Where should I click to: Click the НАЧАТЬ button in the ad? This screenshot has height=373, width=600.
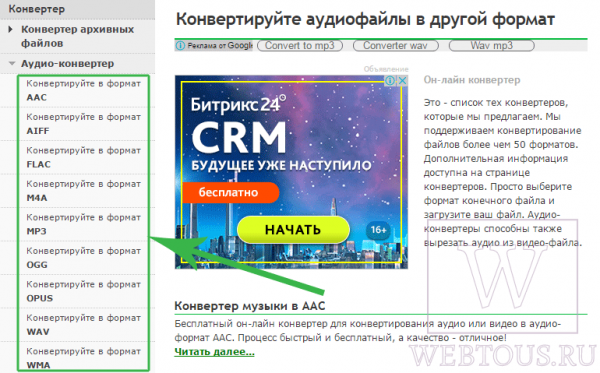[x=293, y=230]
